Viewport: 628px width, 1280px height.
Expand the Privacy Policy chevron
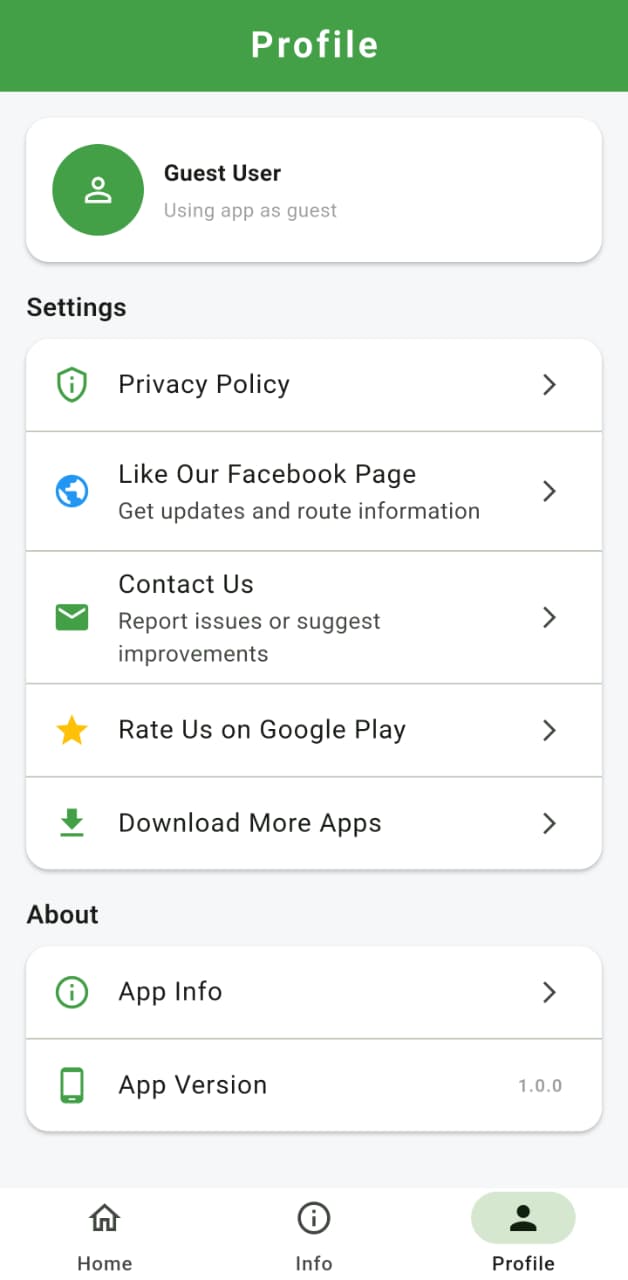(x=549, y=384)
